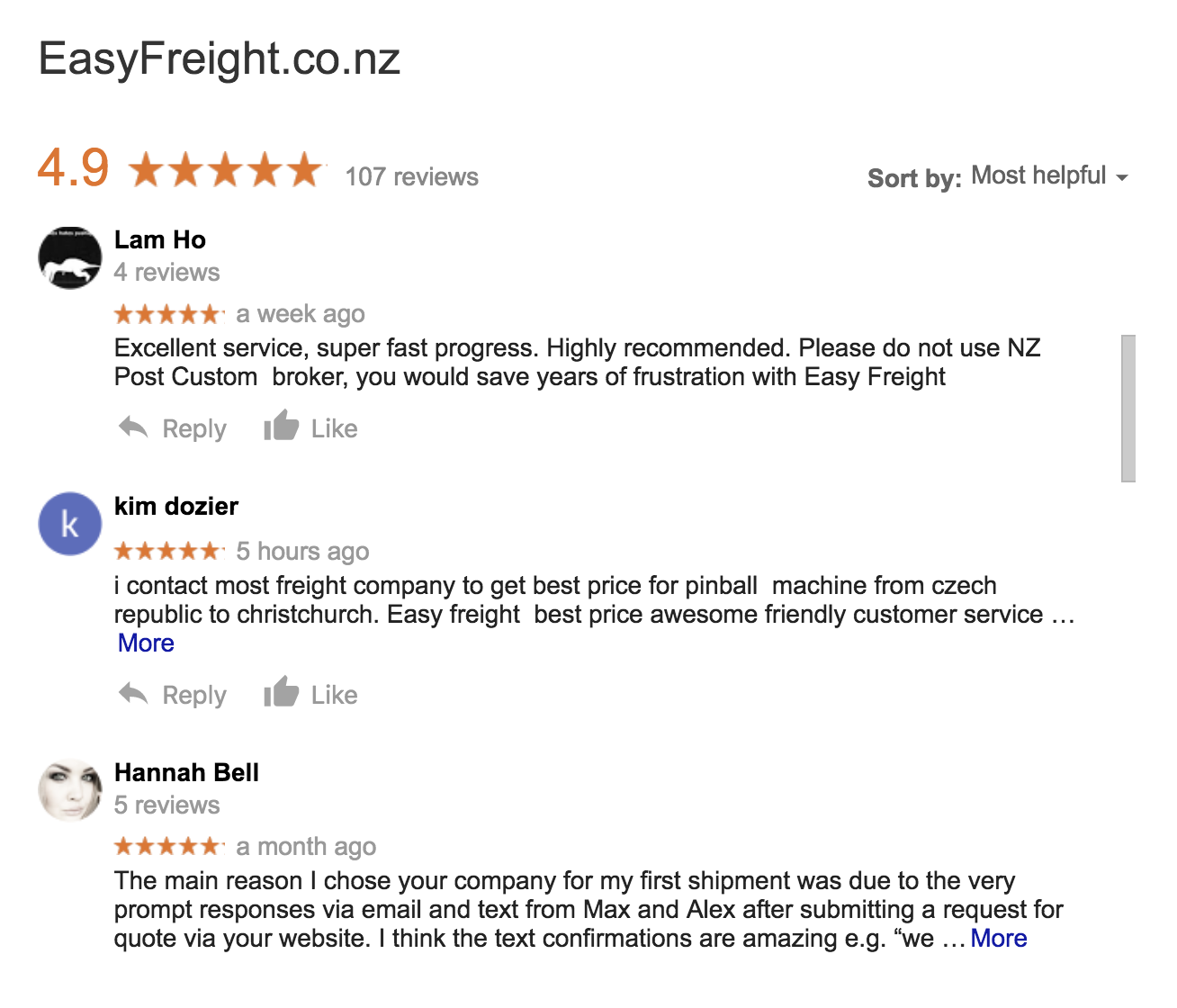Viewport: 1177px width, 1008px height.
Task: Open Lam Ho's profile avatar
Action: tap(70, 257)
